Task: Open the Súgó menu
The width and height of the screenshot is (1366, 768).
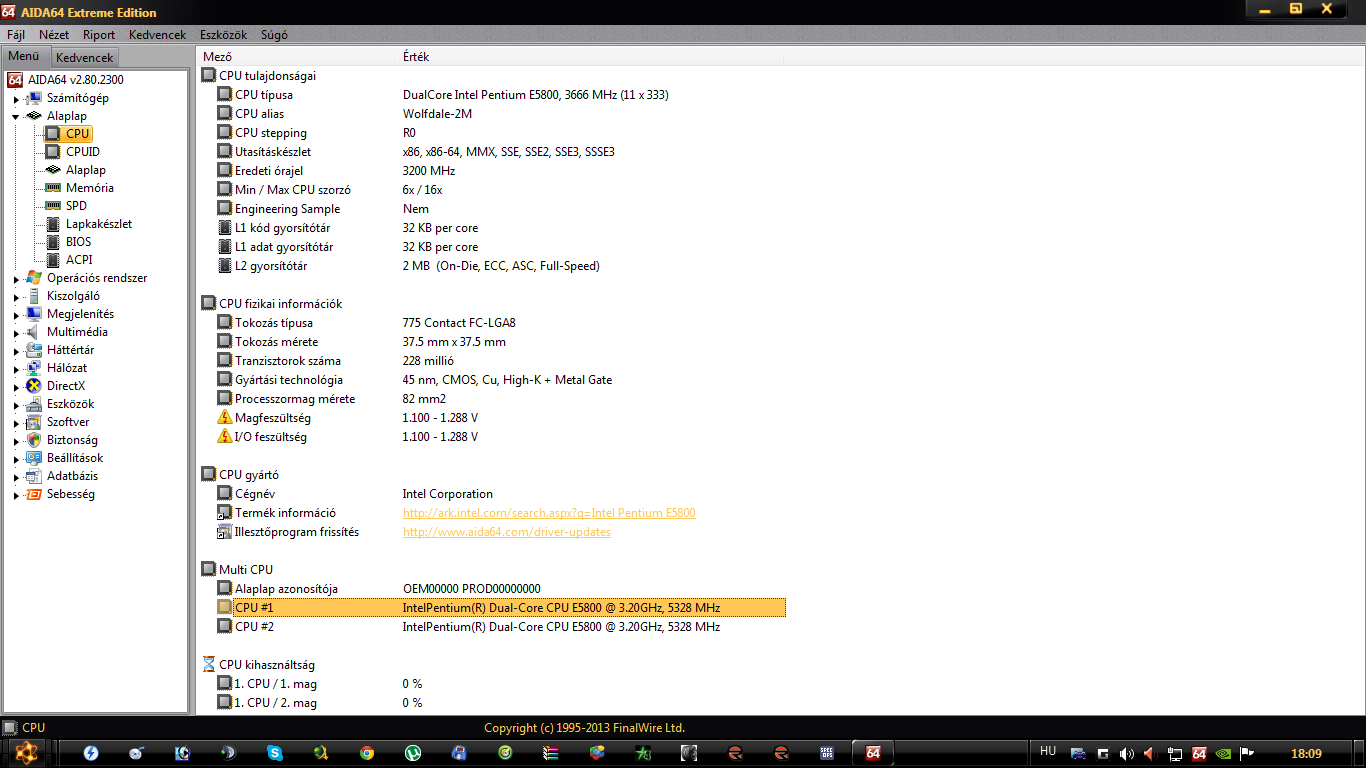Action: click(274, 34)
